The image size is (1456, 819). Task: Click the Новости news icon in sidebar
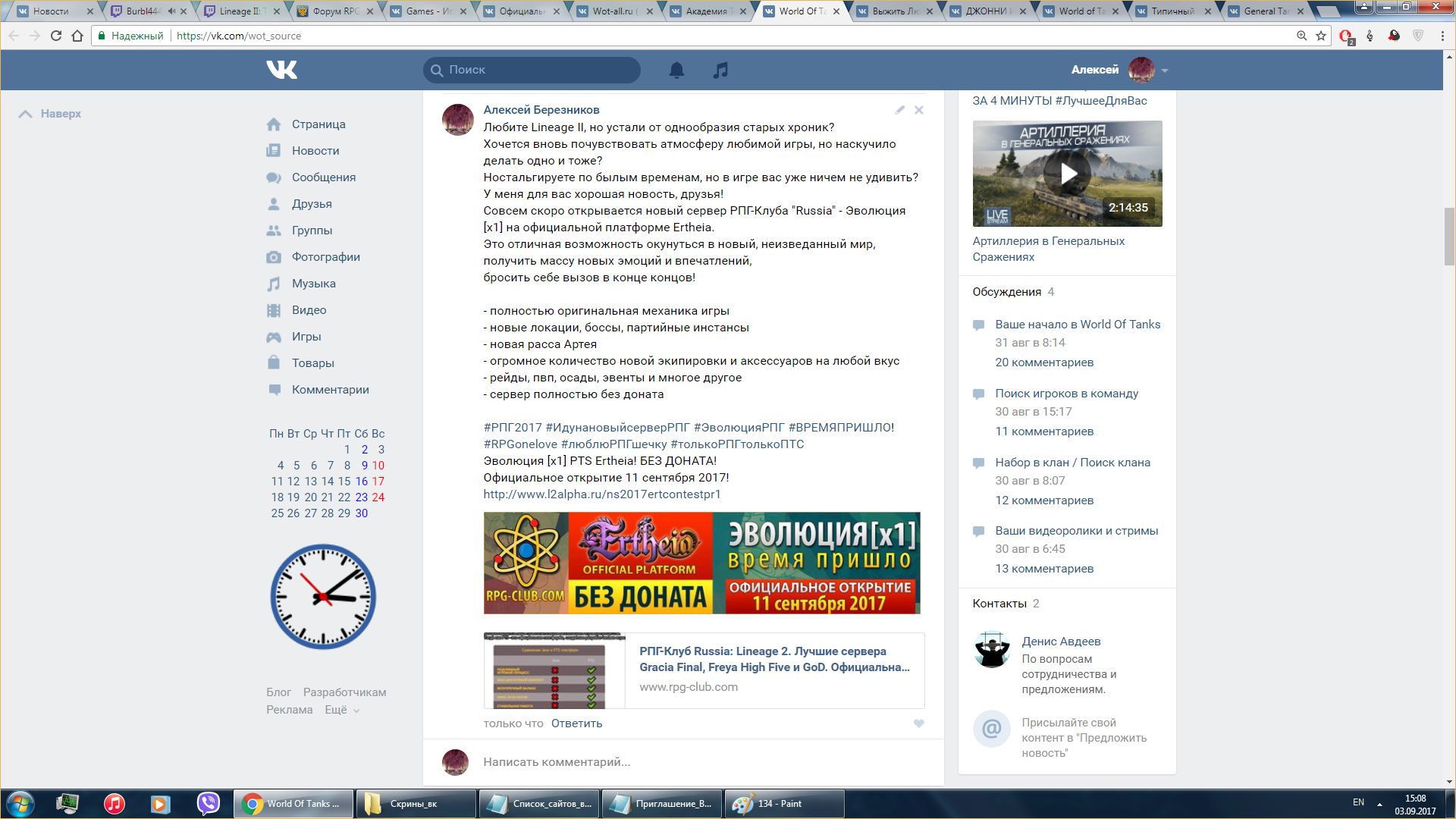click(274, 151)
